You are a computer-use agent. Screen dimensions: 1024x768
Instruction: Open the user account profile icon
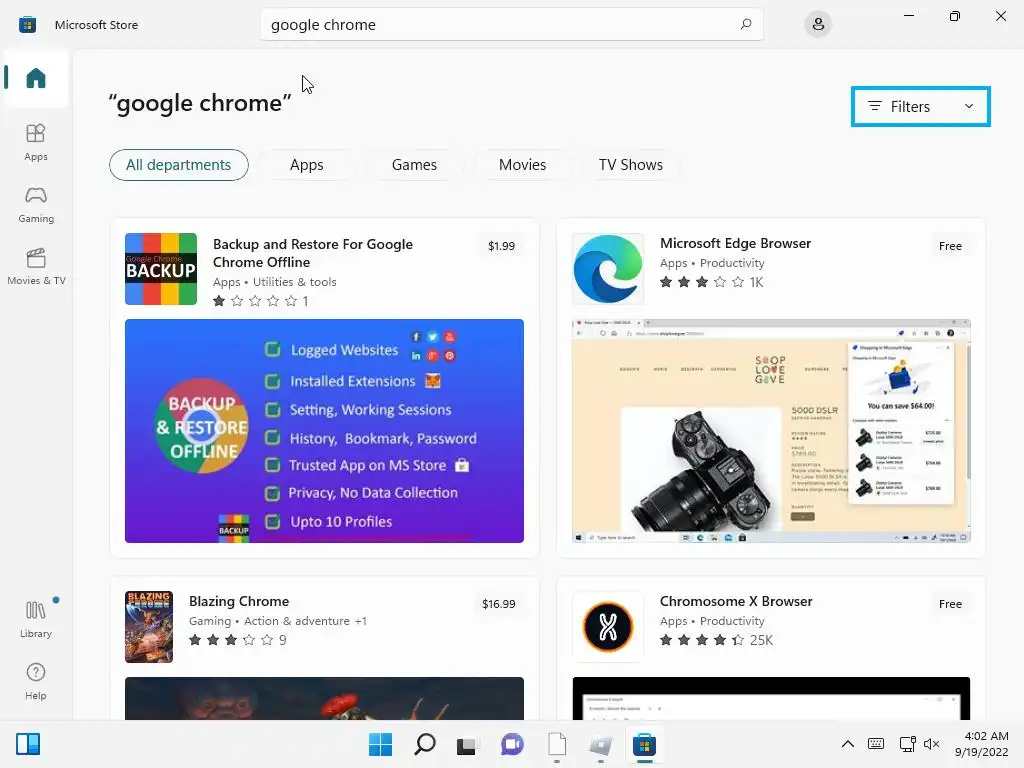coord(818,24)
